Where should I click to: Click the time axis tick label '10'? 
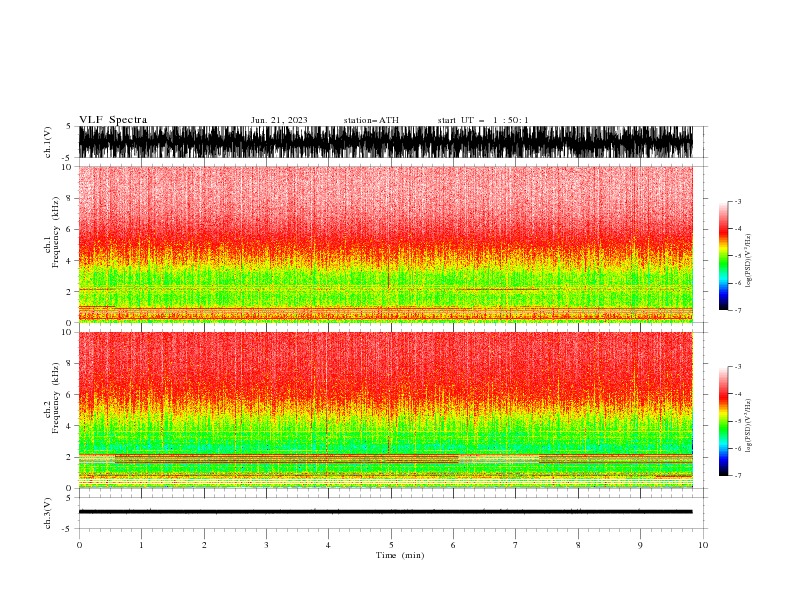coord(703,545)
